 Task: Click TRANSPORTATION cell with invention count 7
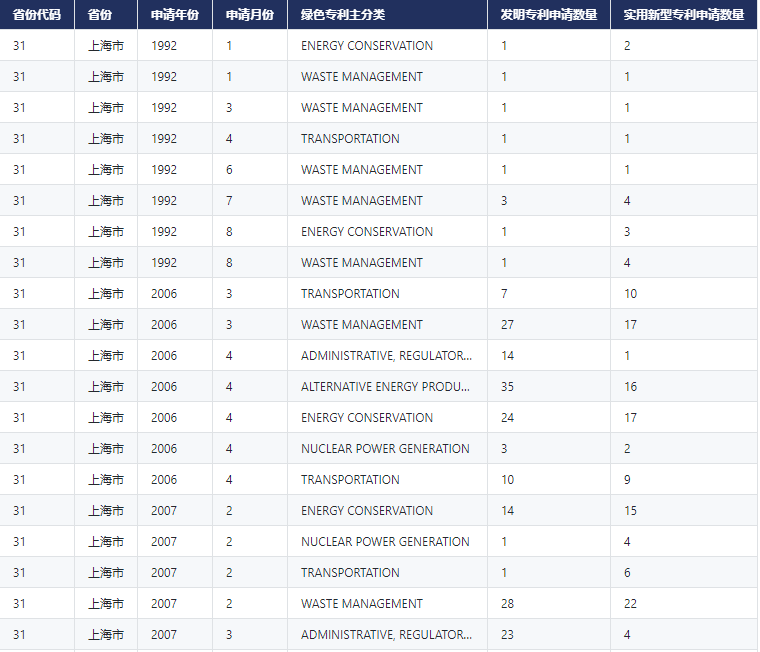tap(387, 294)
